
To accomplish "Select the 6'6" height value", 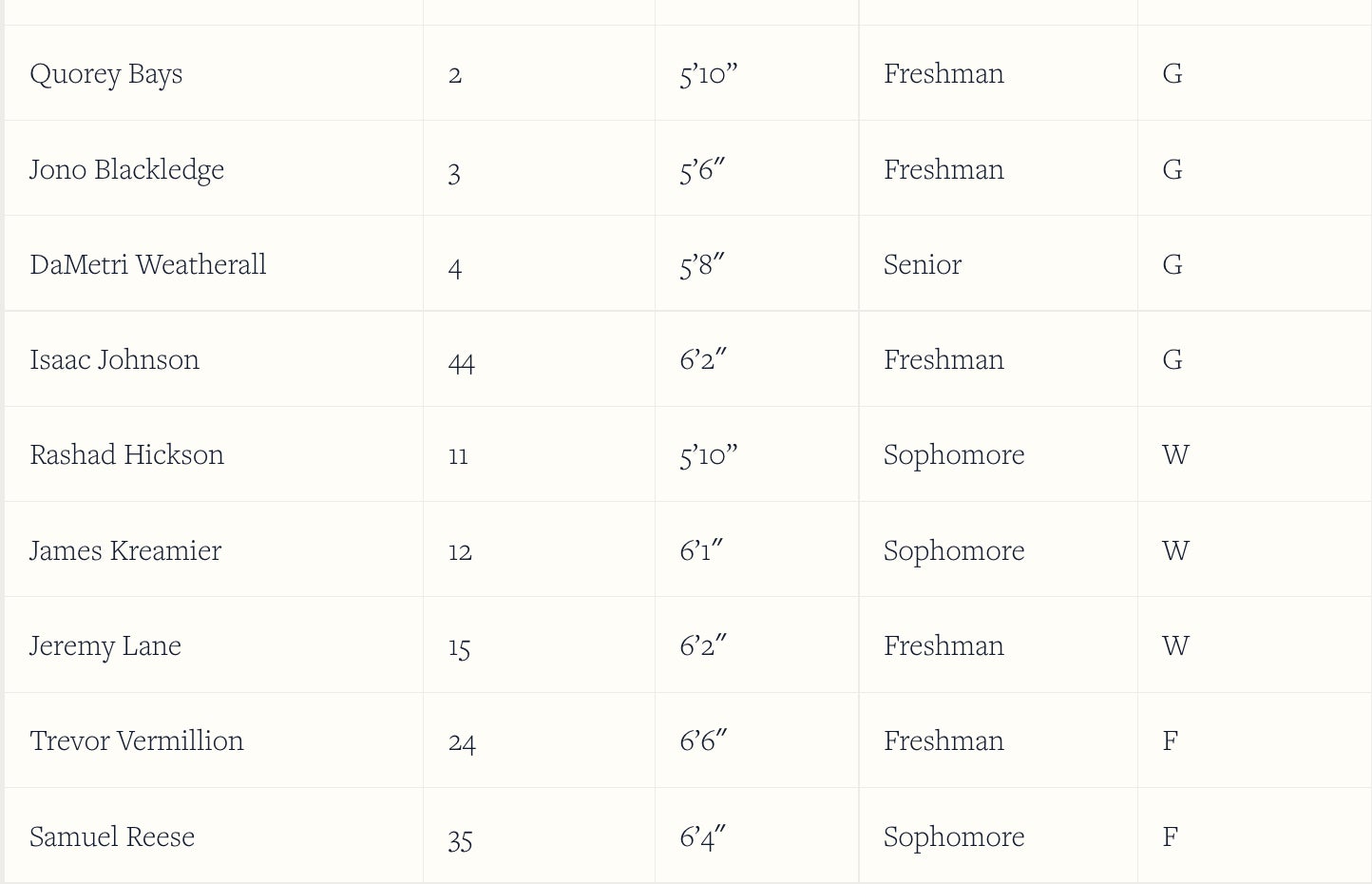I will (x=703, y=740).
